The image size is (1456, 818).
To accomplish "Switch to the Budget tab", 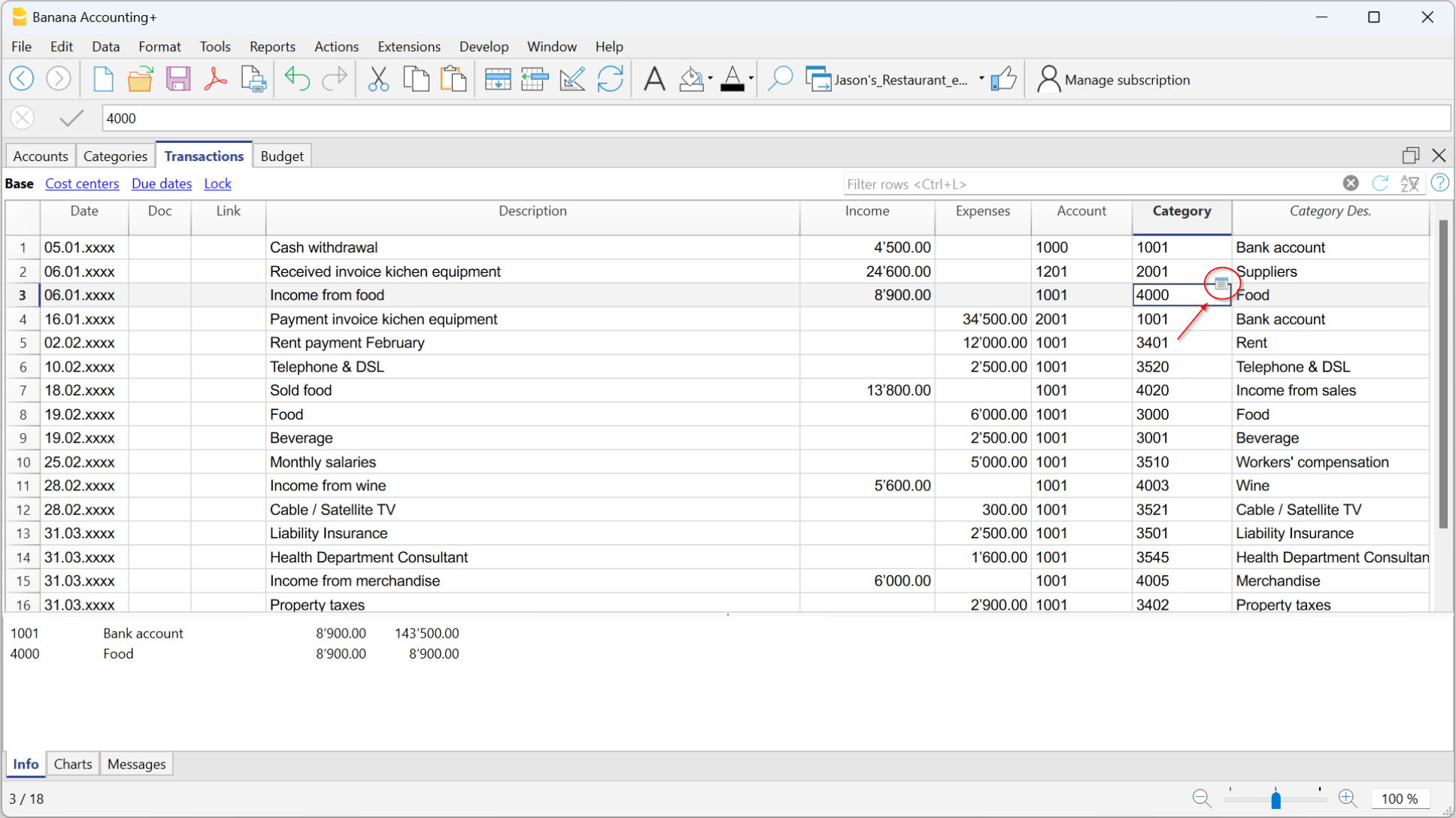I will click(x=282, y=156).
